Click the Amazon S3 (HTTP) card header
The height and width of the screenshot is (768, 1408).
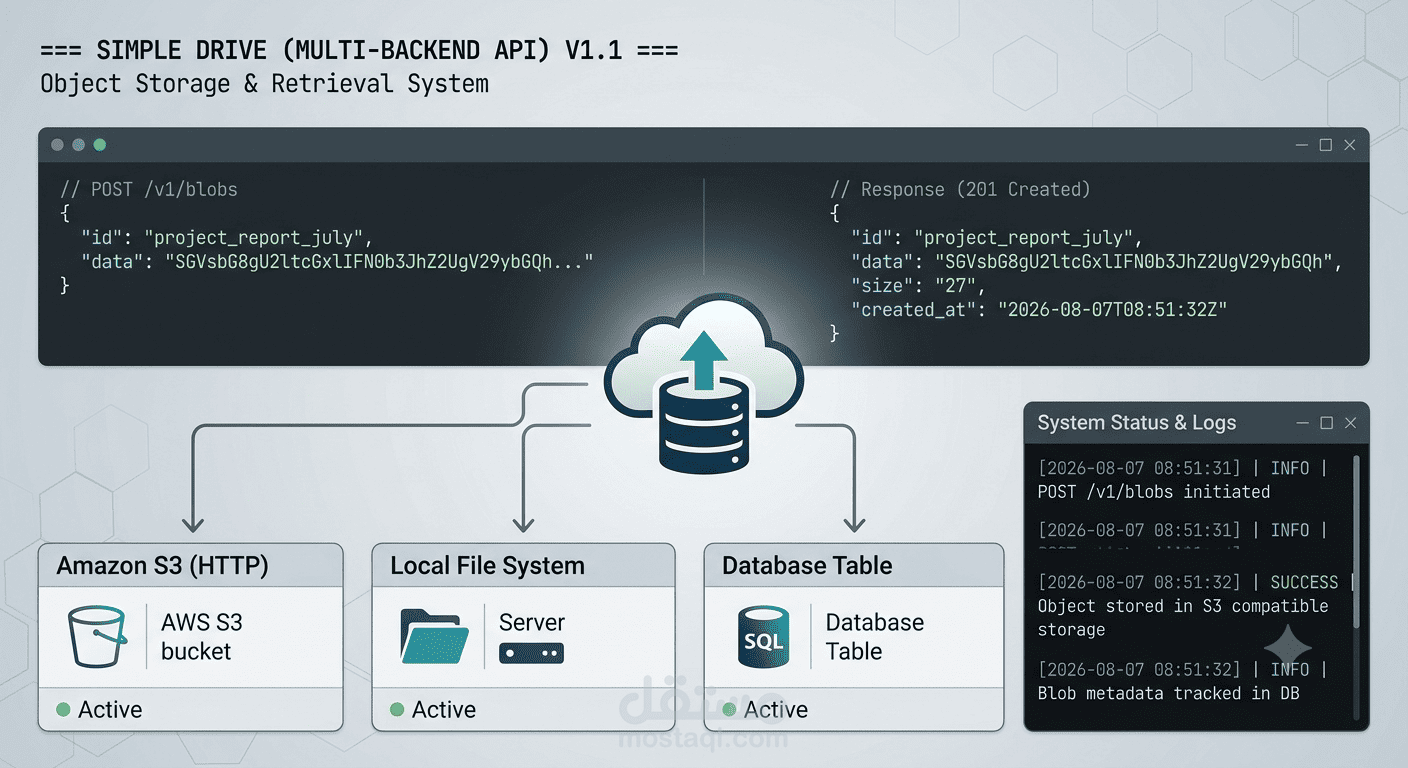tap(191, 566)
